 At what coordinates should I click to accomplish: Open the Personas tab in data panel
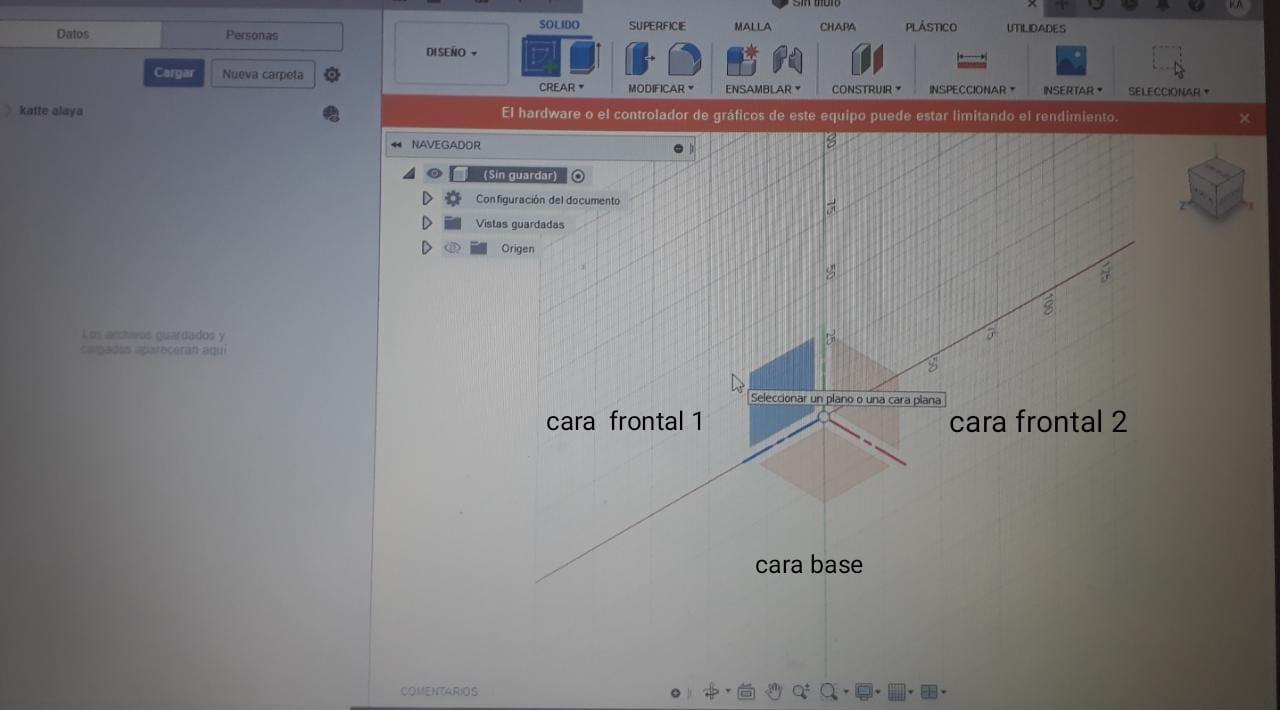point(252,36)
